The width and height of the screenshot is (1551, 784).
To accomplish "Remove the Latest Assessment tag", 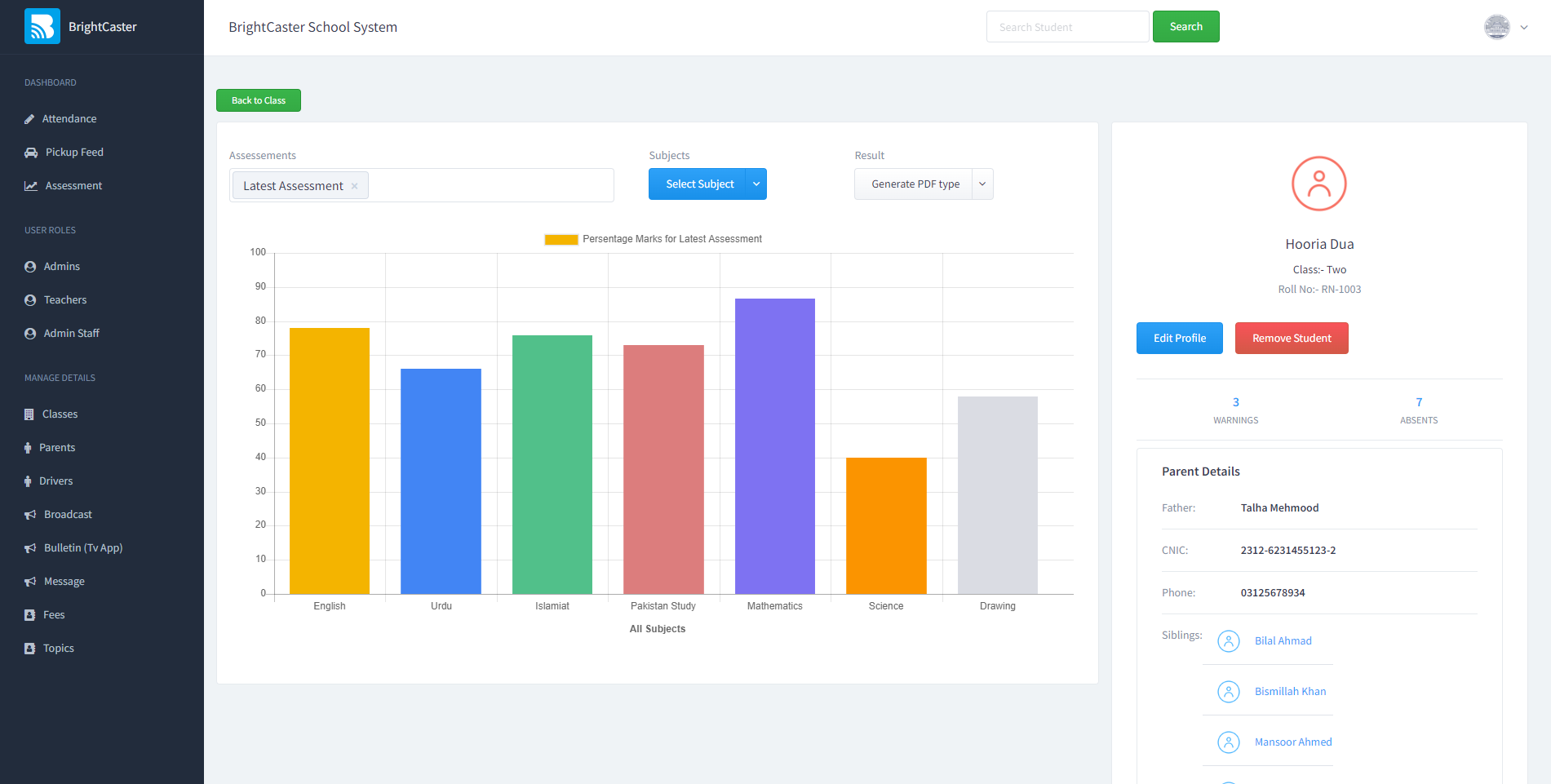I will click(354, 186).
